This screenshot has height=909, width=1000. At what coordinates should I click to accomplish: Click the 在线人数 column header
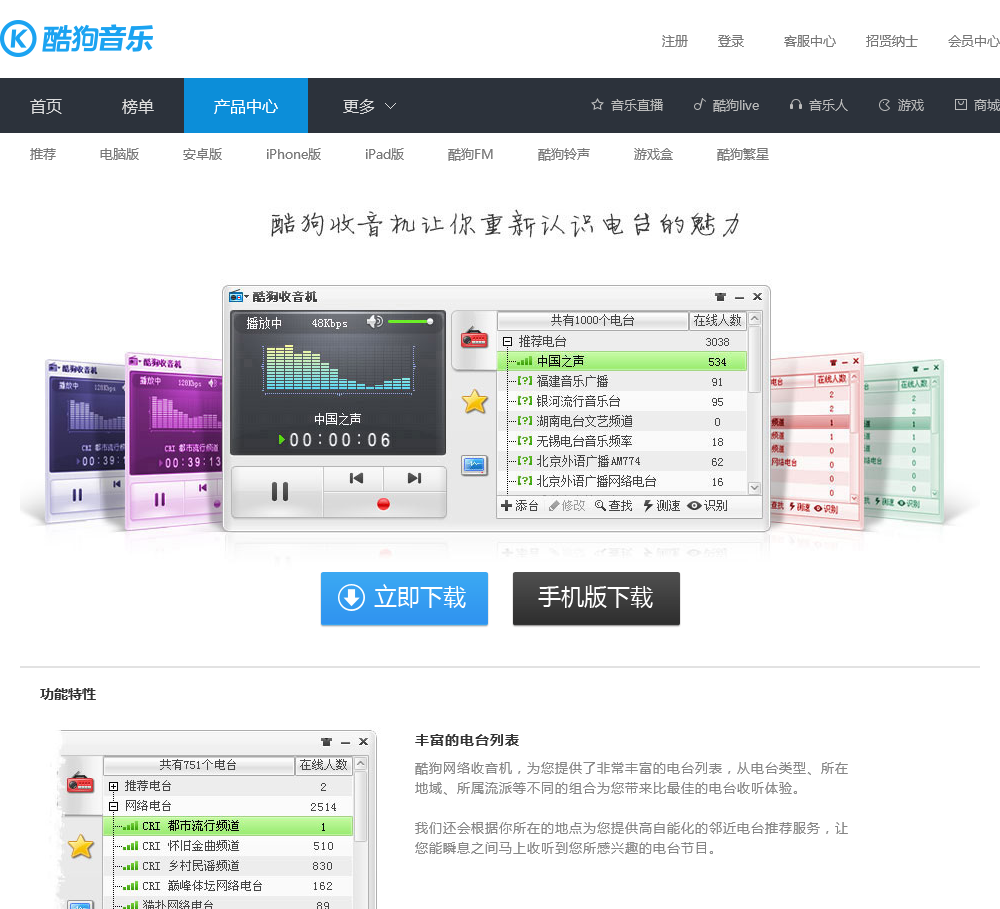[x=717, y=321]
